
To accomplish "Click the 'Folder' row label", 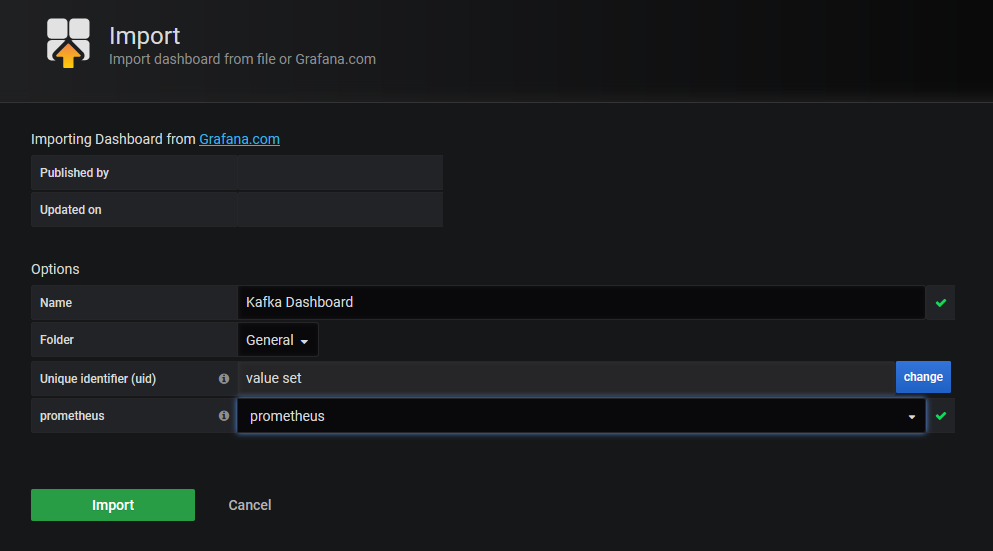I will [x=56, y=340].
